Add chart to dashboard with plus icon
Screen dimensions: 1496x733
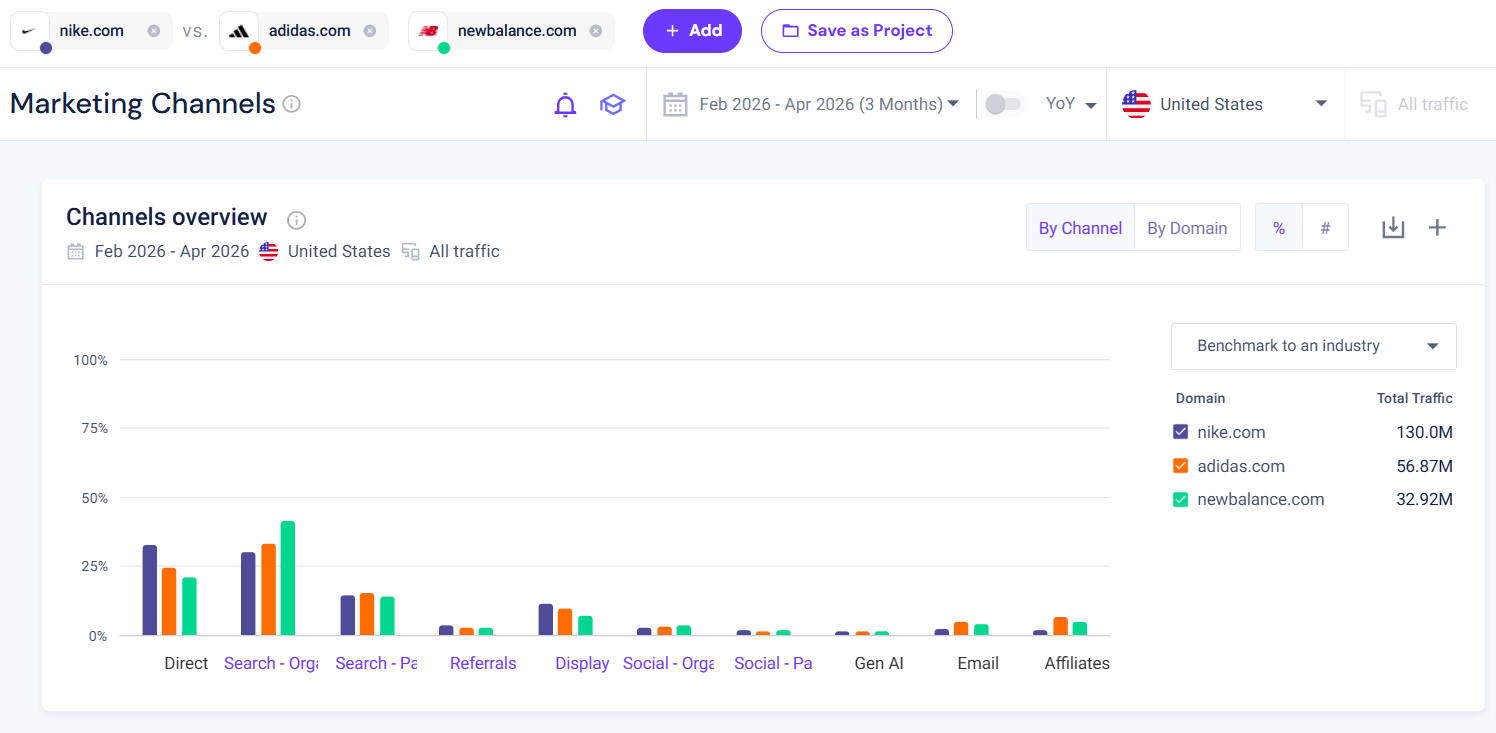point(1437,228)
